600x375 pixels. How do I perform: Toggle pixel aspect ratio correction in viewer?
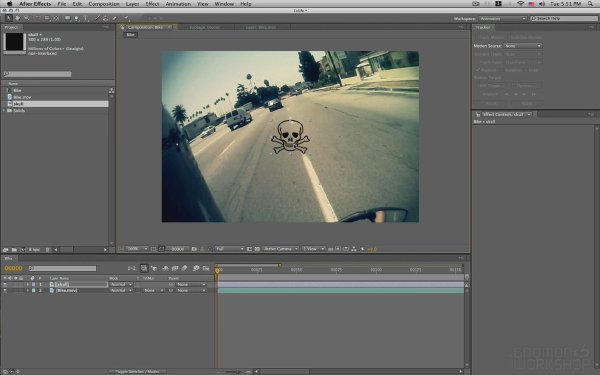331,249
